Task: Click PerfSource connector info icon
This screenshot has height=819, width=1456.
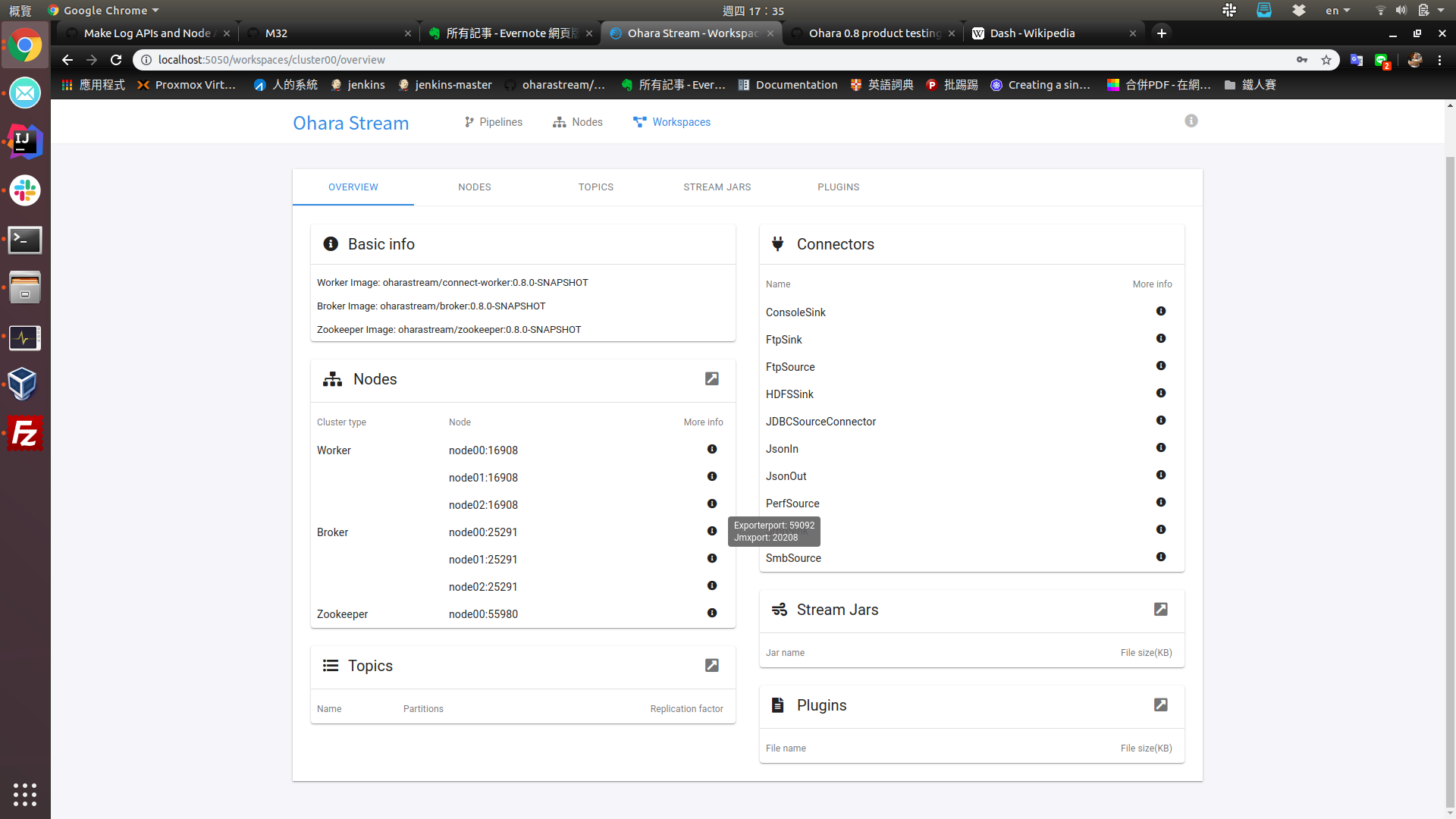Action: [x=1161, y=503]
